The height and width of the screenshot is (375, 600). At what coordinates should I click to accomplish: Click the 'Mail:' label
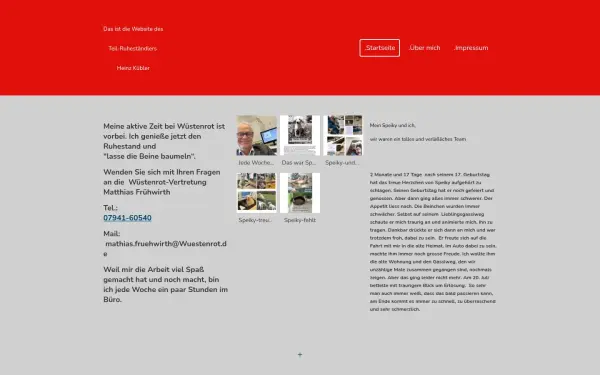(111, 233)
